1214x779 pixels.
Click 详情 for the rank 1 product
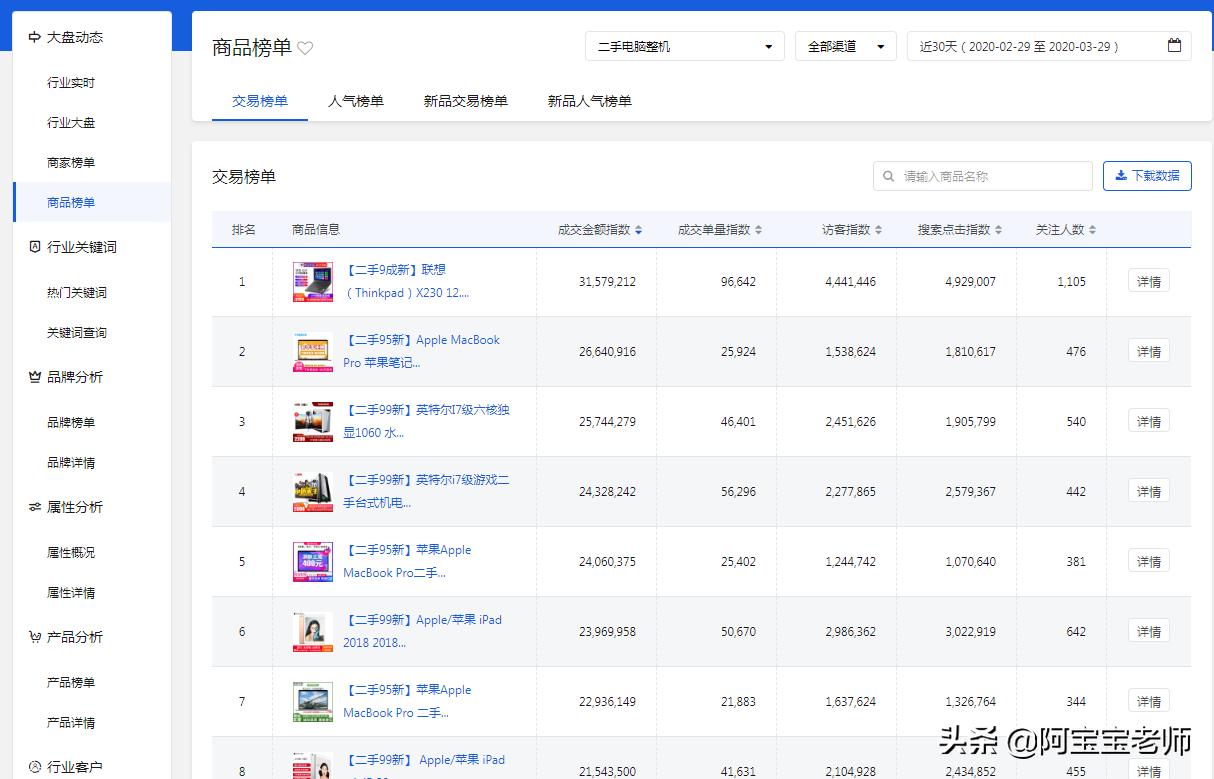click(x=1147, y=281)
